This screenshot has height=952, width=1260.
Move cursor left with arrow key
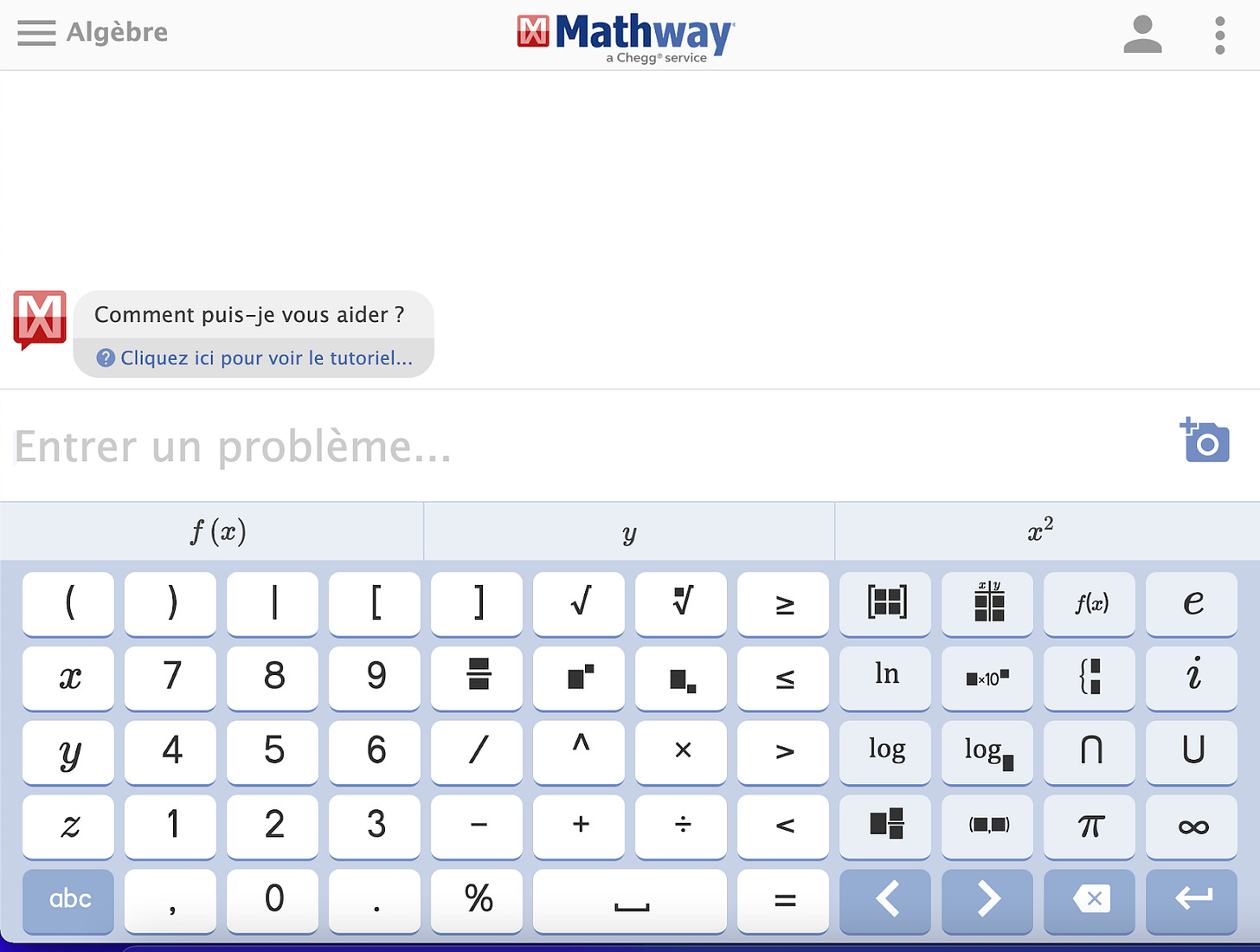885,902
